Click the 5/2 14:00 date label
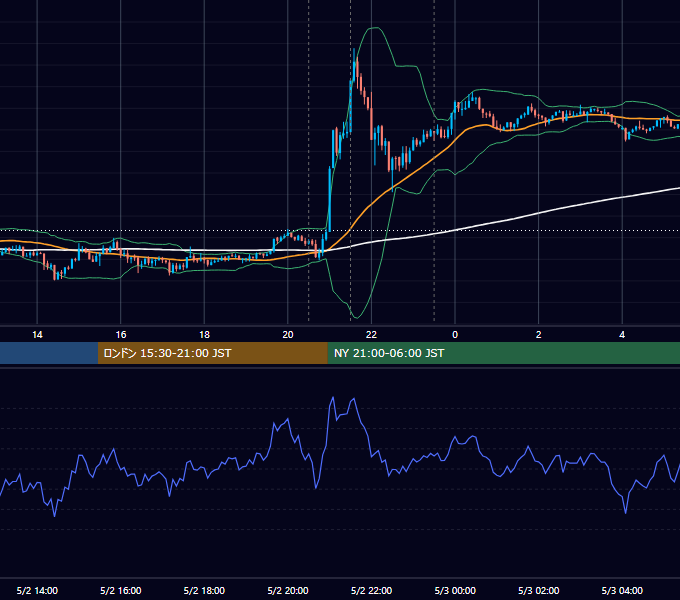 pyautogui.click(x=37, y=590)
